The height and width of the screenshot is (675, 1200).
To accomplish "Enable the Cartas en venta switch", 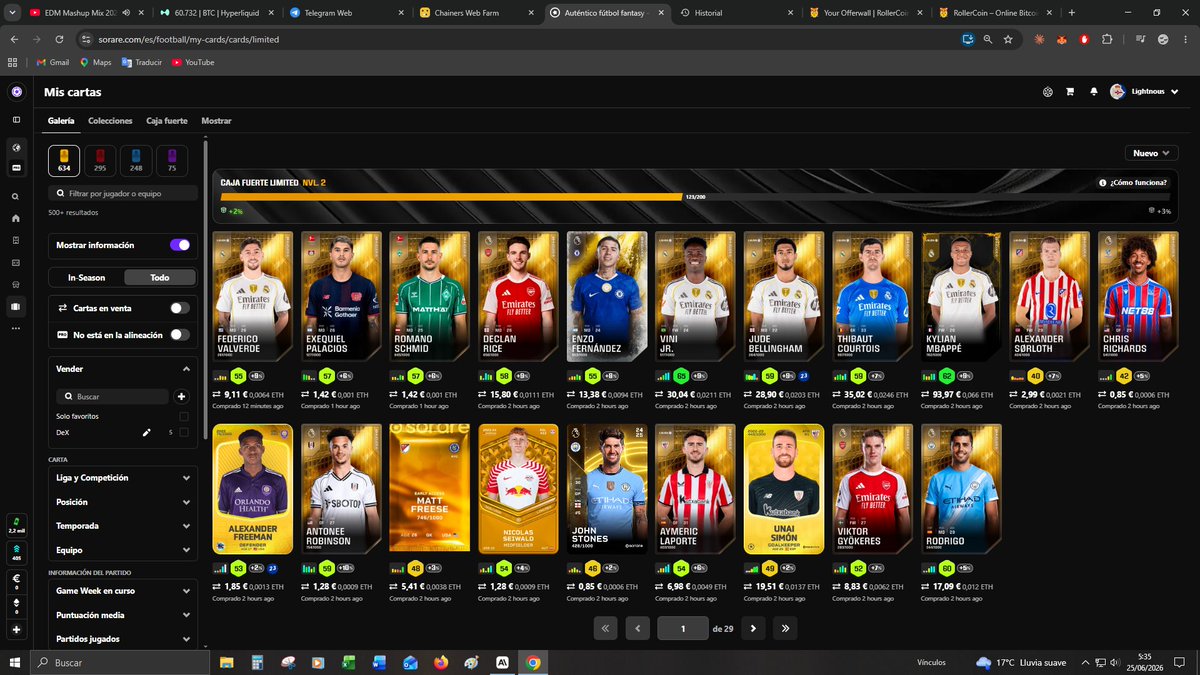I will click(x=180, y=308).
